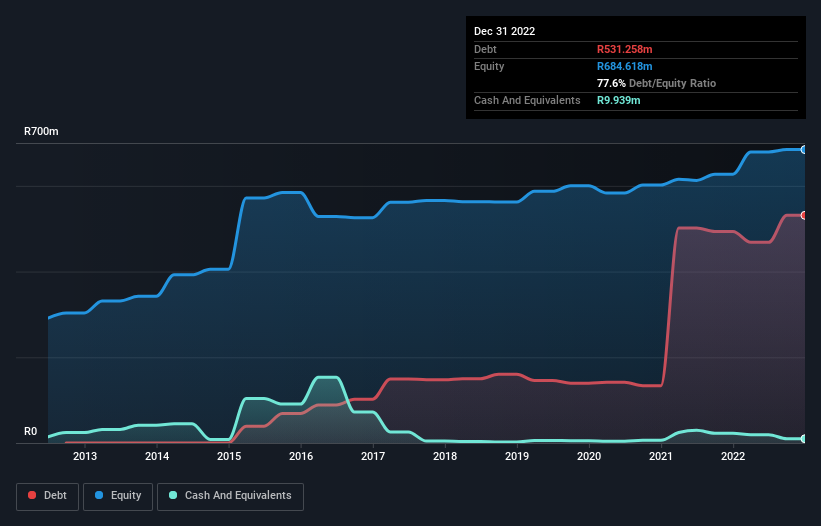The width and height of the screenshot is (821, 526).
Task: Select the 2015 x-axis label
Action: [229, 456]
